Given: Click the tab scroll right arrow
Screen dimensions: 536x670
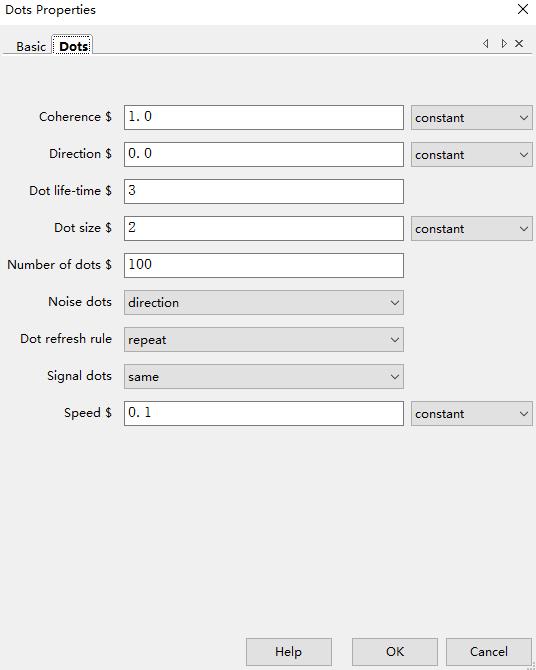Looking at the screenshot, I should pos(504,44).
